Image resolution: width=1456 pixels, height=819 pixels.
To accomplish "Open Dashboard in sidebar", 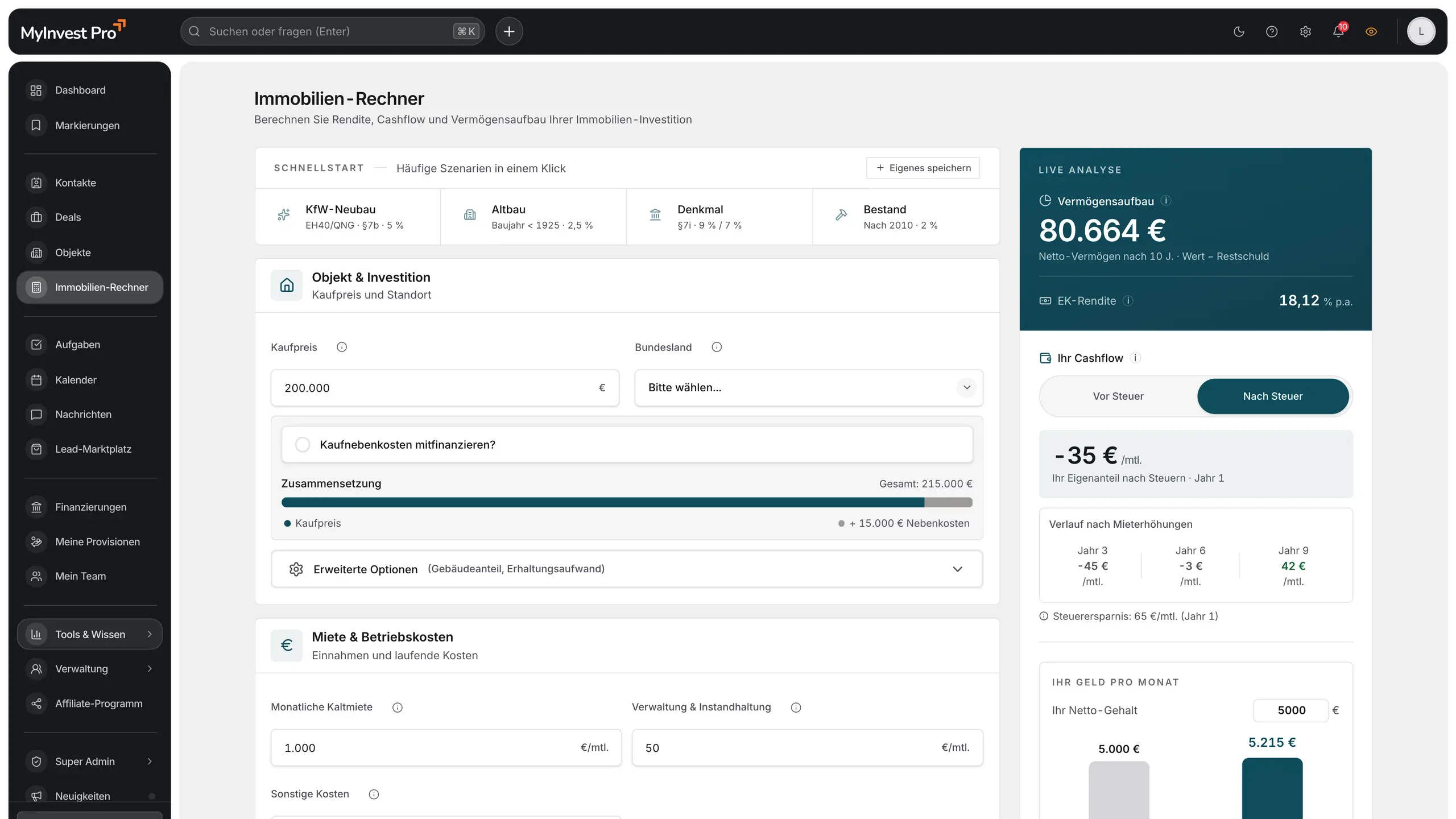I will point(90,90).
